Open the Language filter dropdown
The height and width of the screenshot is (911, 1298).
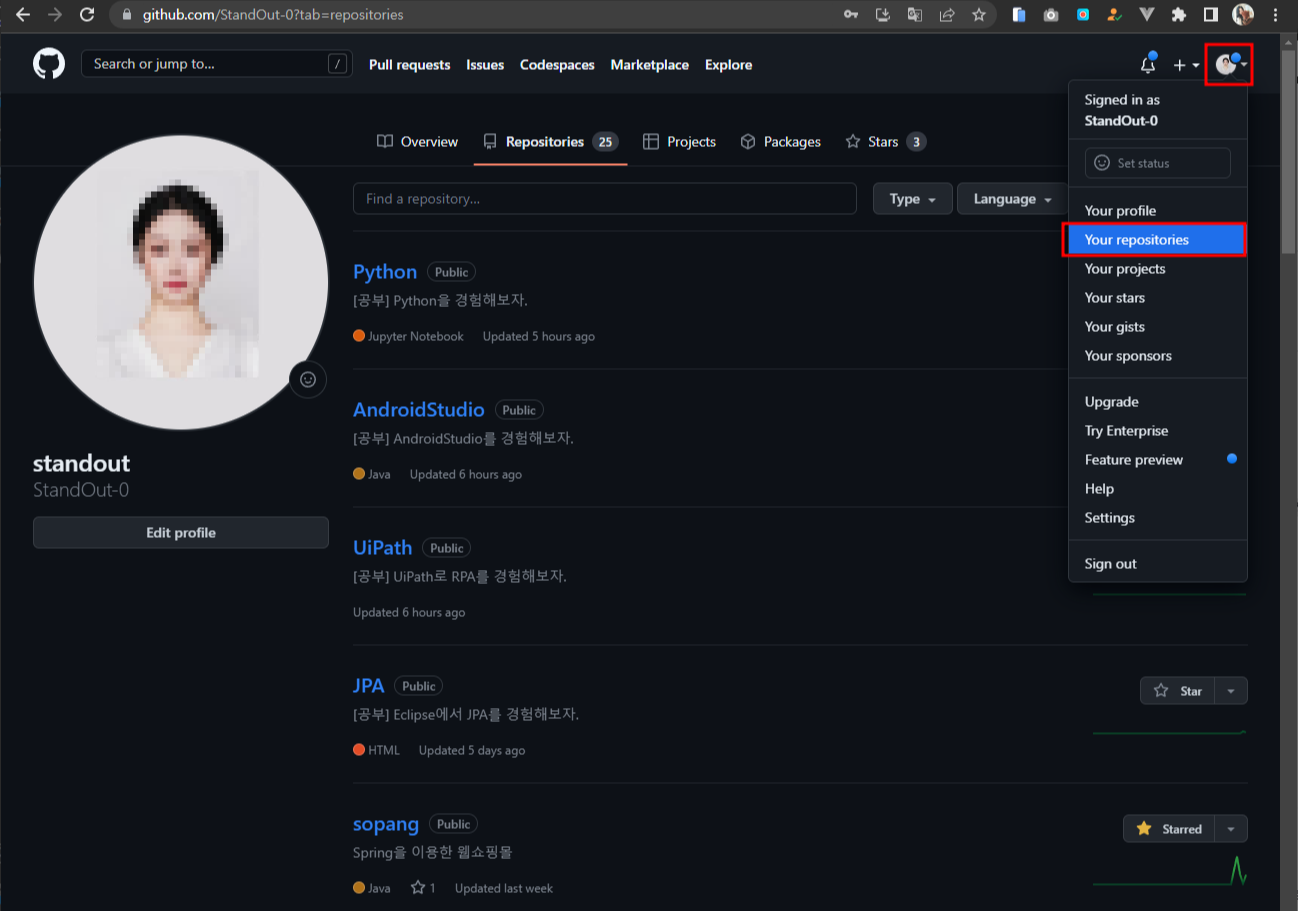[x=1013, y=199]
